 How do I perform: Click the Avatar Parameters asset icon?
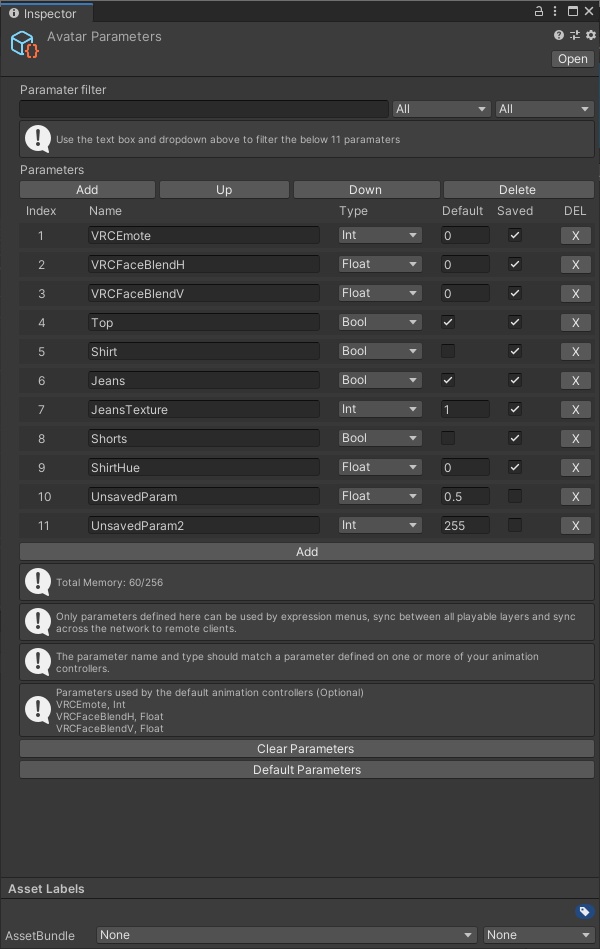pyautogui.click(x=24, y=44)
